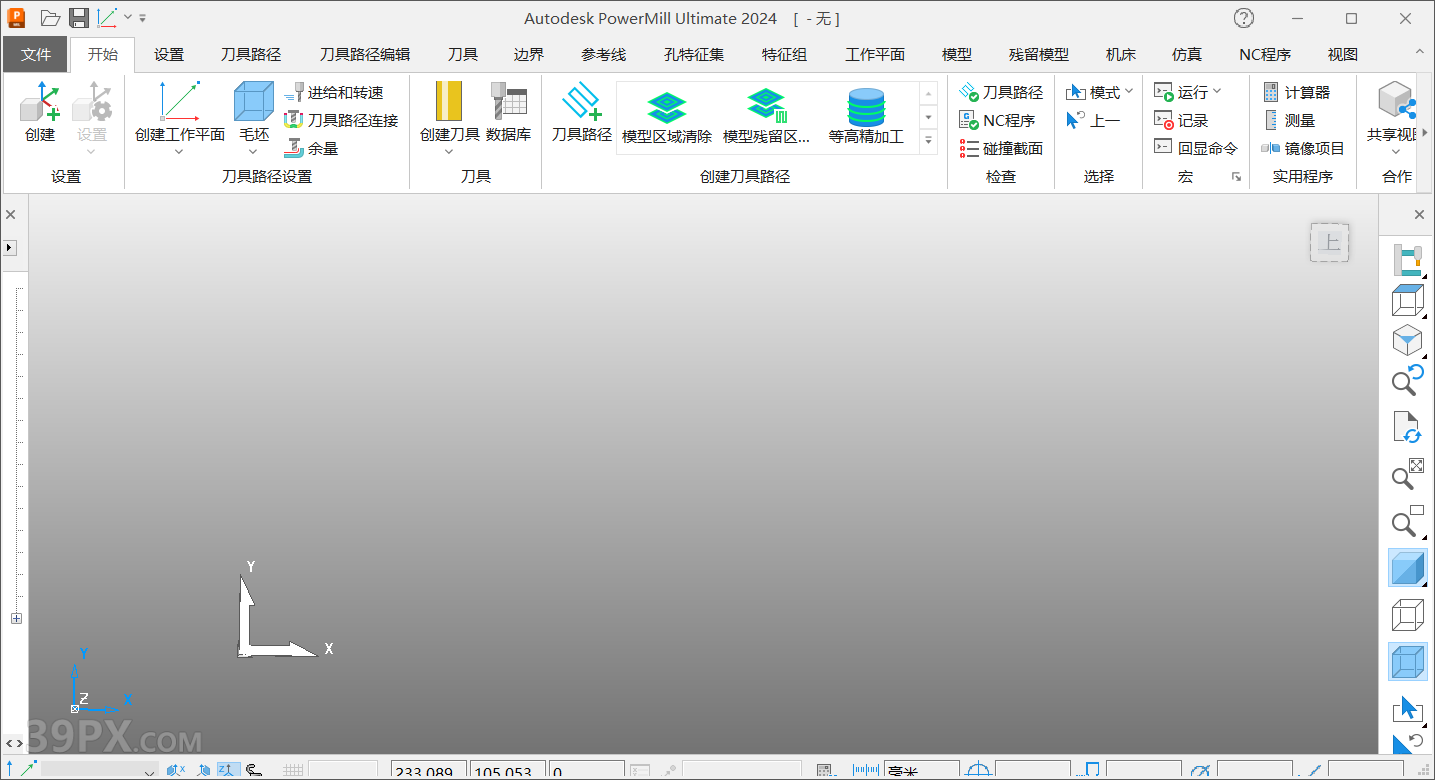Click the wireframe block view icon
The image size is (1435, 780).
click(x=1408, y=300)
